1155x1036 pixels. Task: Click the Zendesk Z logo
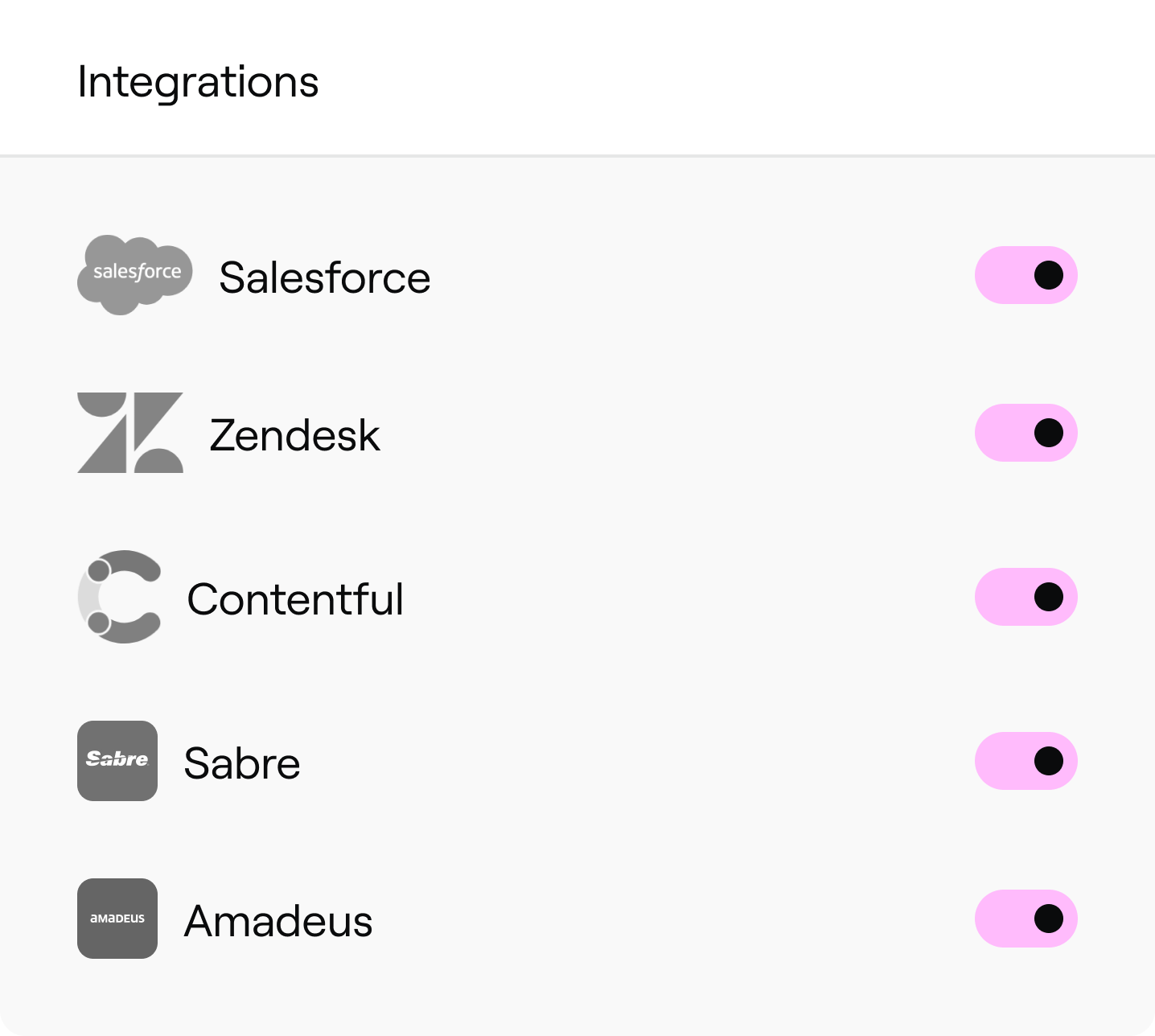[129, 433]
